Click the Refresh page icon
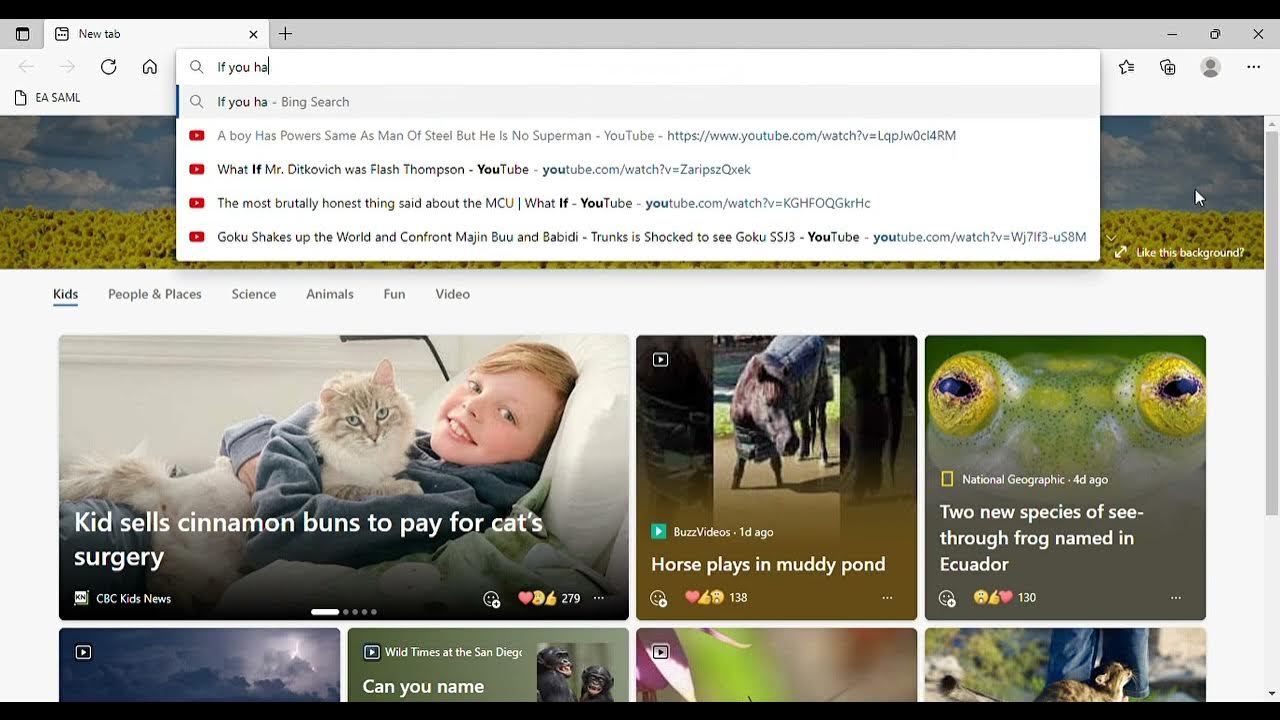 [x=108, y=67]
